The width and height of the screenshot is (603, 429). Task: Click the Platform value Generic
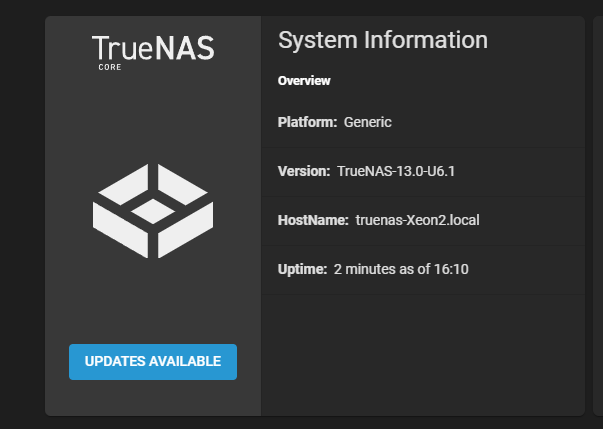coord(368,122)
